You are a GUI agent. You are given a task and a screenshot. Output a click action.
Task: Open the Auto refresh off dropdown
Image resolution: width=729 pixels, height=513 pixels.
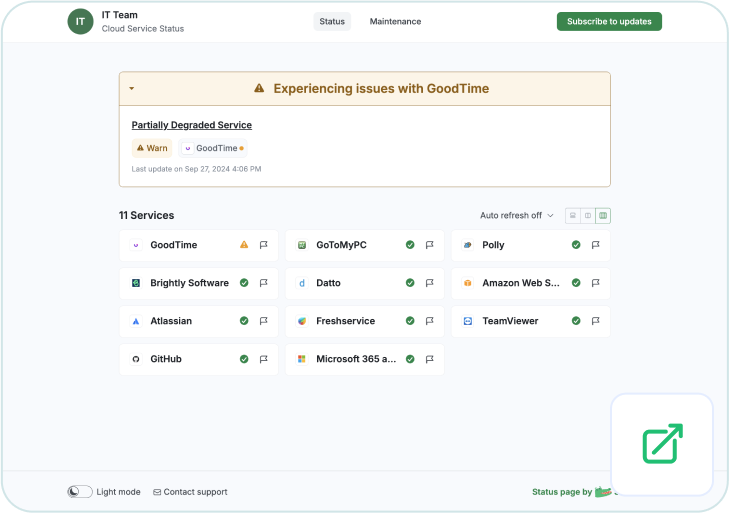click(517, 215)
